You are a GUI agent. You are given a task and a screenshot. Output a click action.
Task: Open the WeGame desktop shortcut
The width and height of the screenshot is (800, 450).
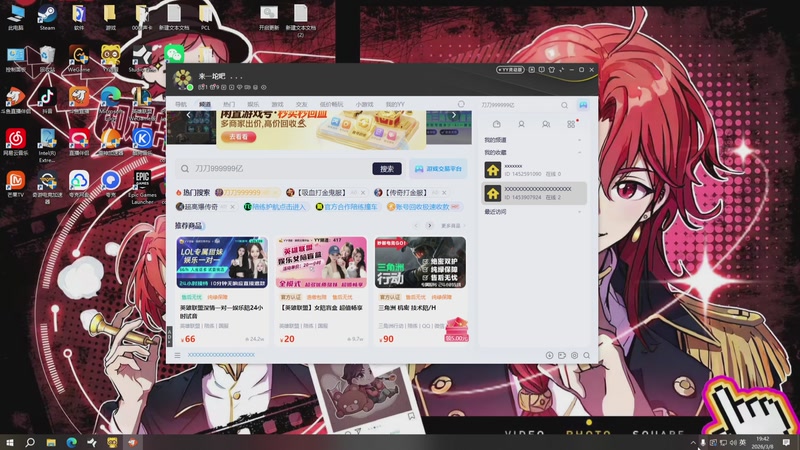pos(79,59)
